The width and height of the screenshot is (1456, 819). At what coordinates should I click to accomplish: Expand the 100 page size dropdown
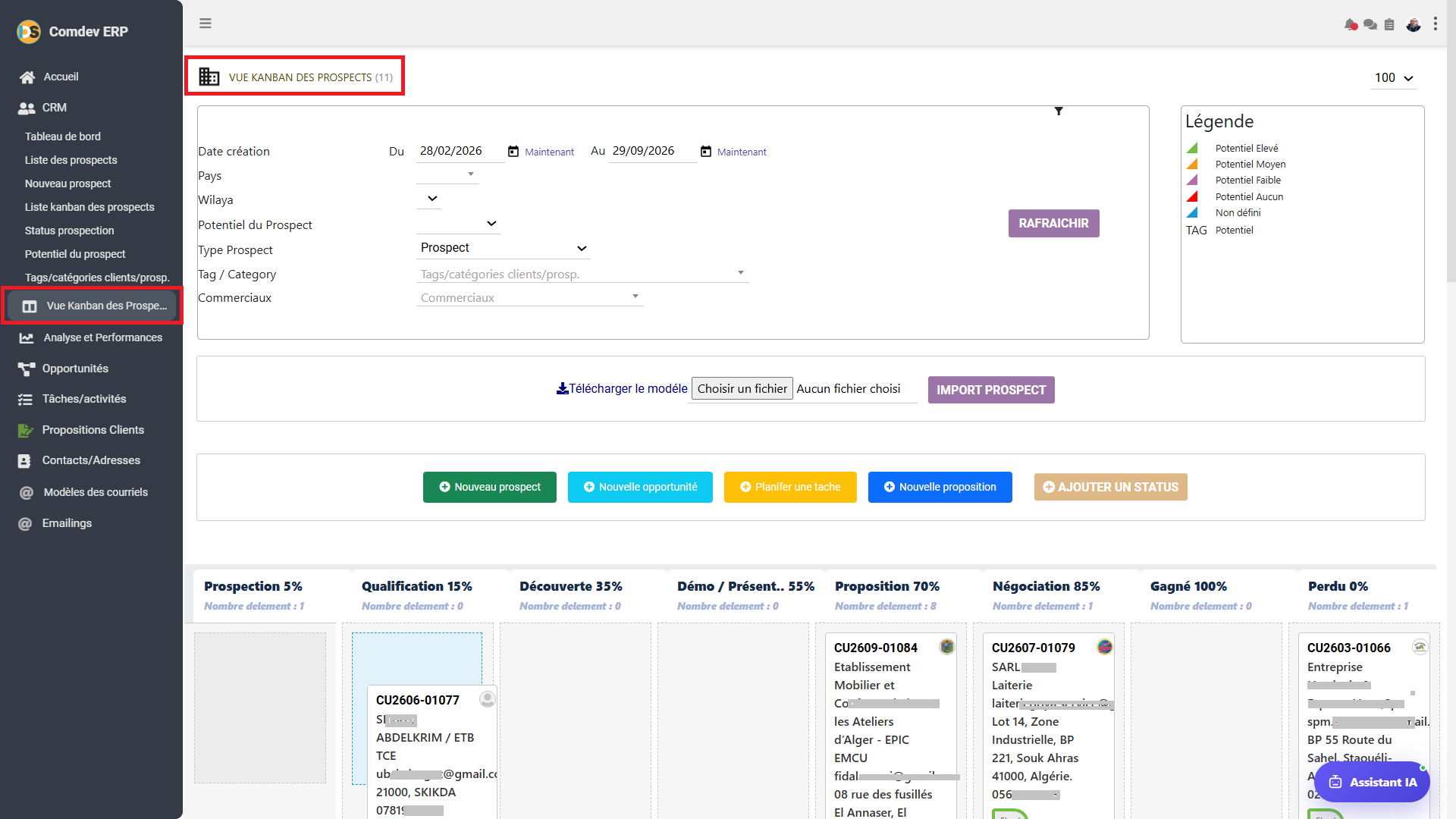pos(1394,77)
